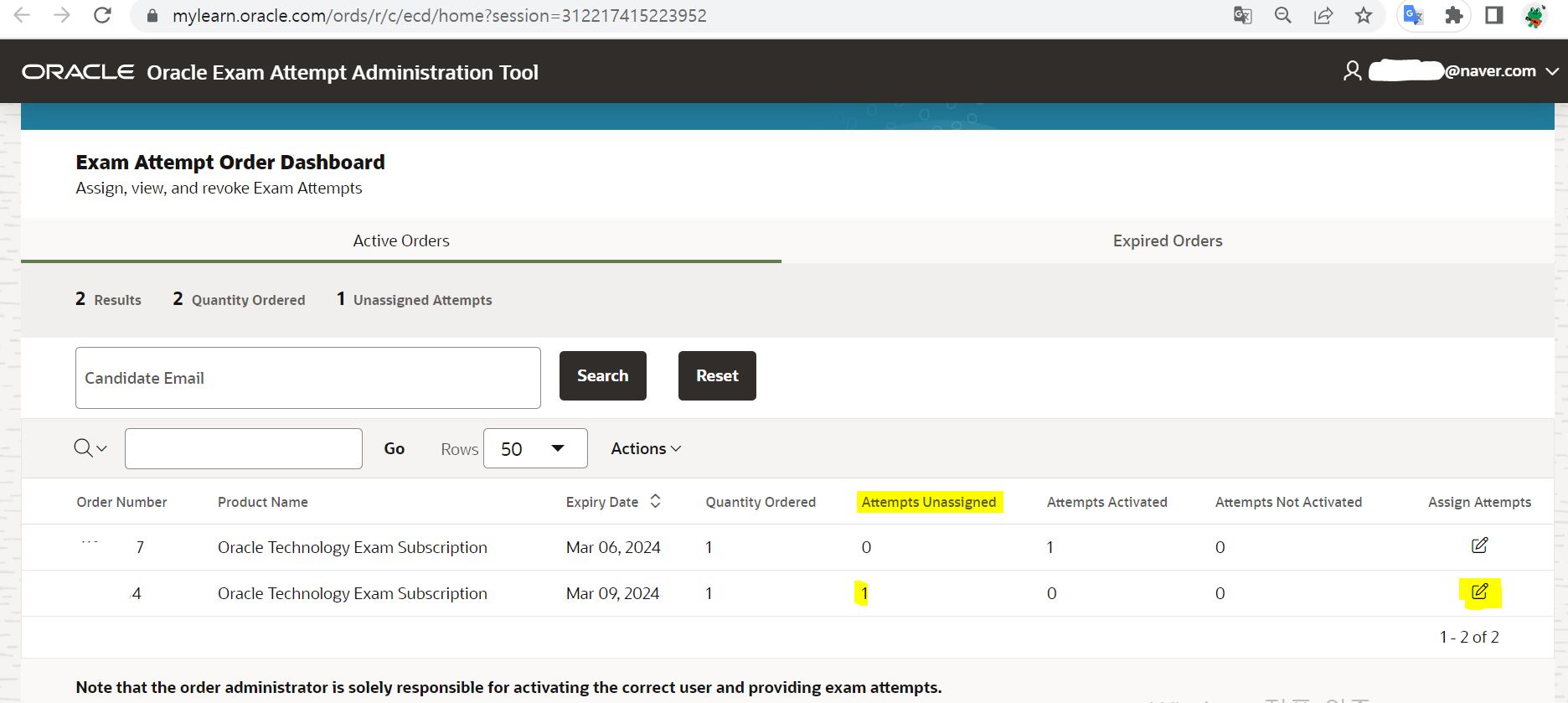Click the Exam Attempt Order Dashboard heading
Screen dimensions: 1568x703
230,162
